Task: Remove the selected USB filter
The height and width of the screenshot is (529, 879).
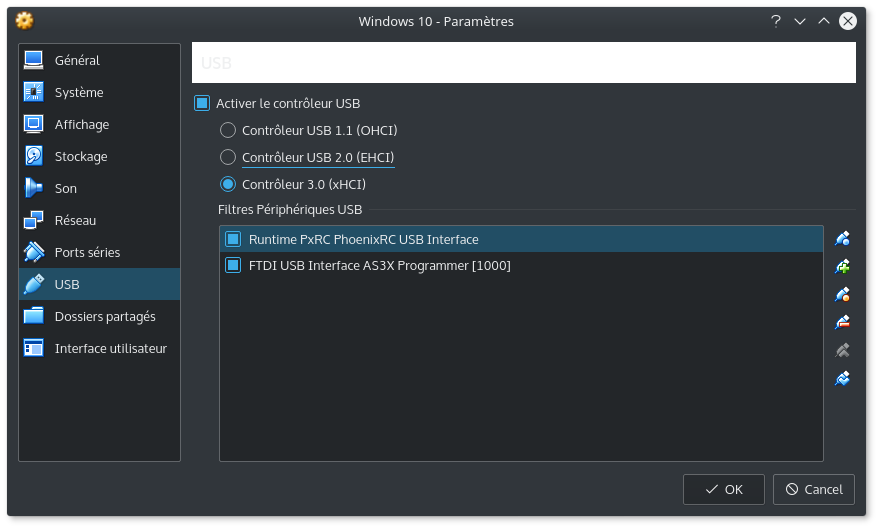Action: [x=842, y=323]
